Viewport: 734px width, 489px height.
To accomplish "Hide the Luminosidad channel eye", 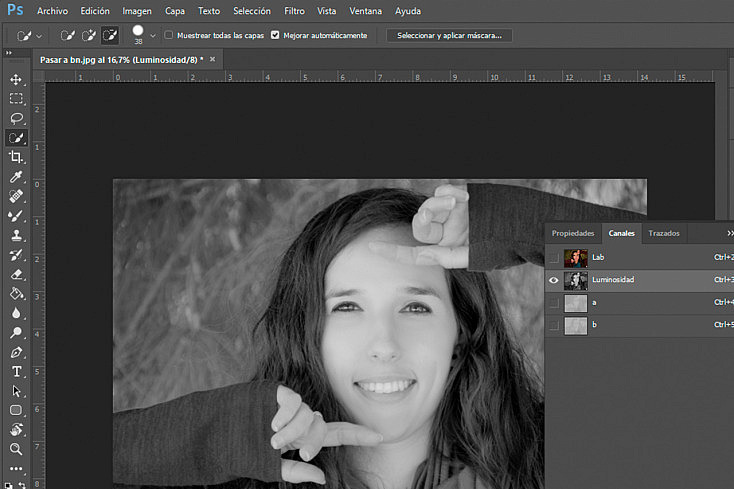I will pyautogui.click(x=554, y=280).
